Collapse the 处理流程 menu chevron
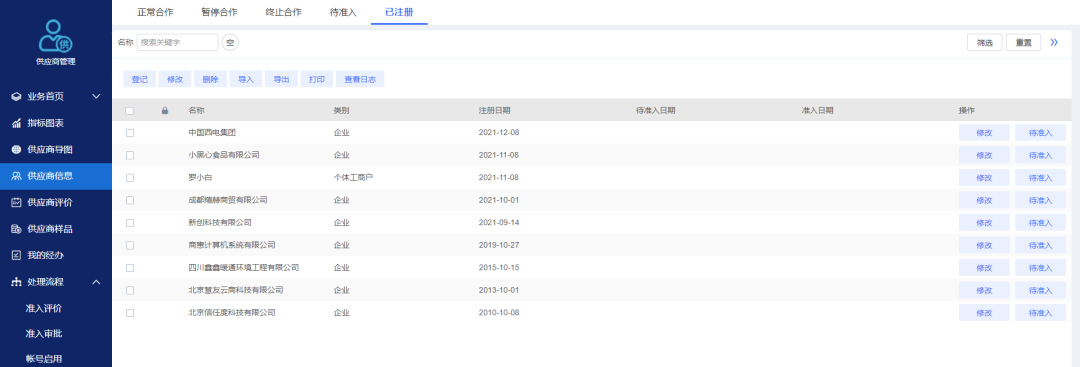This screenshot has height=367, width=1080. pyautogui.click(x=96, y=282)
